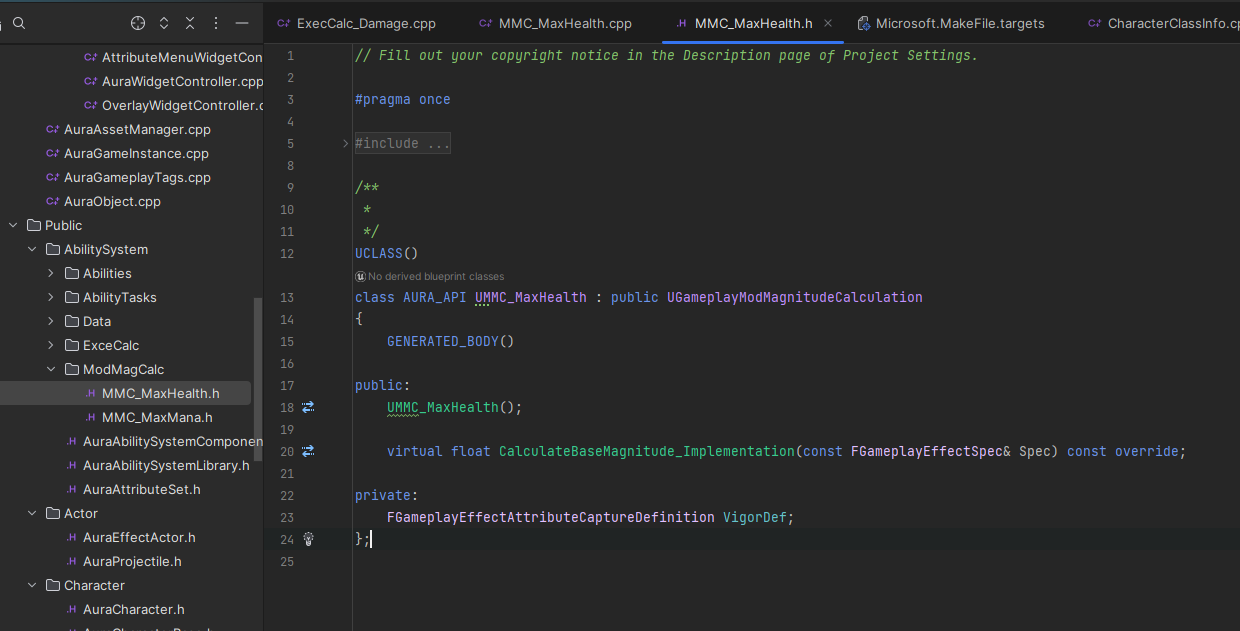Click the '#pragma once' directive
The image size is (1240, 631).
point(403,99)
